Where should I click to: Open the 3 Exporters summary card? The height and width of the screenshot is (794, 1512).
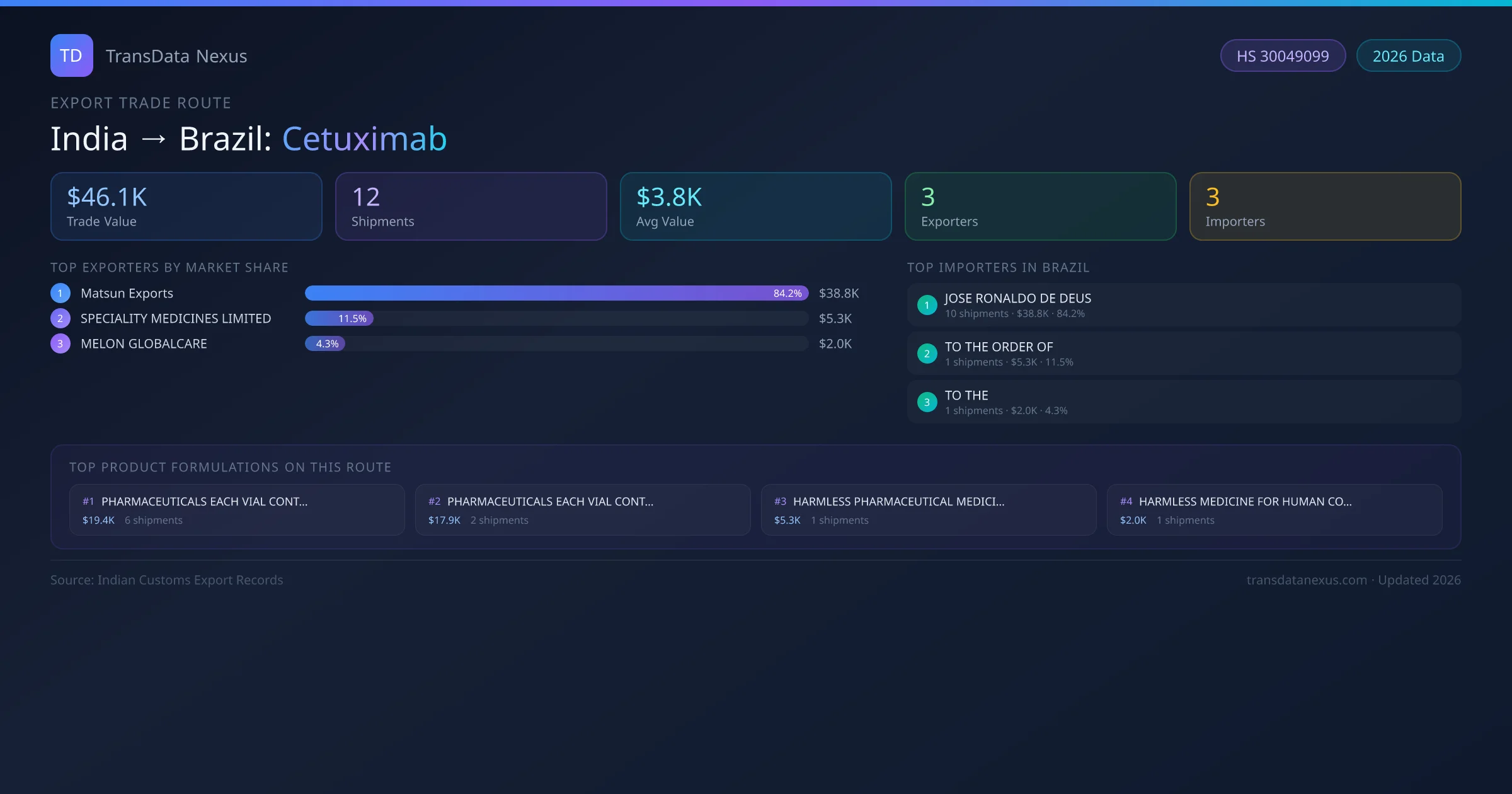point(1040,206)
